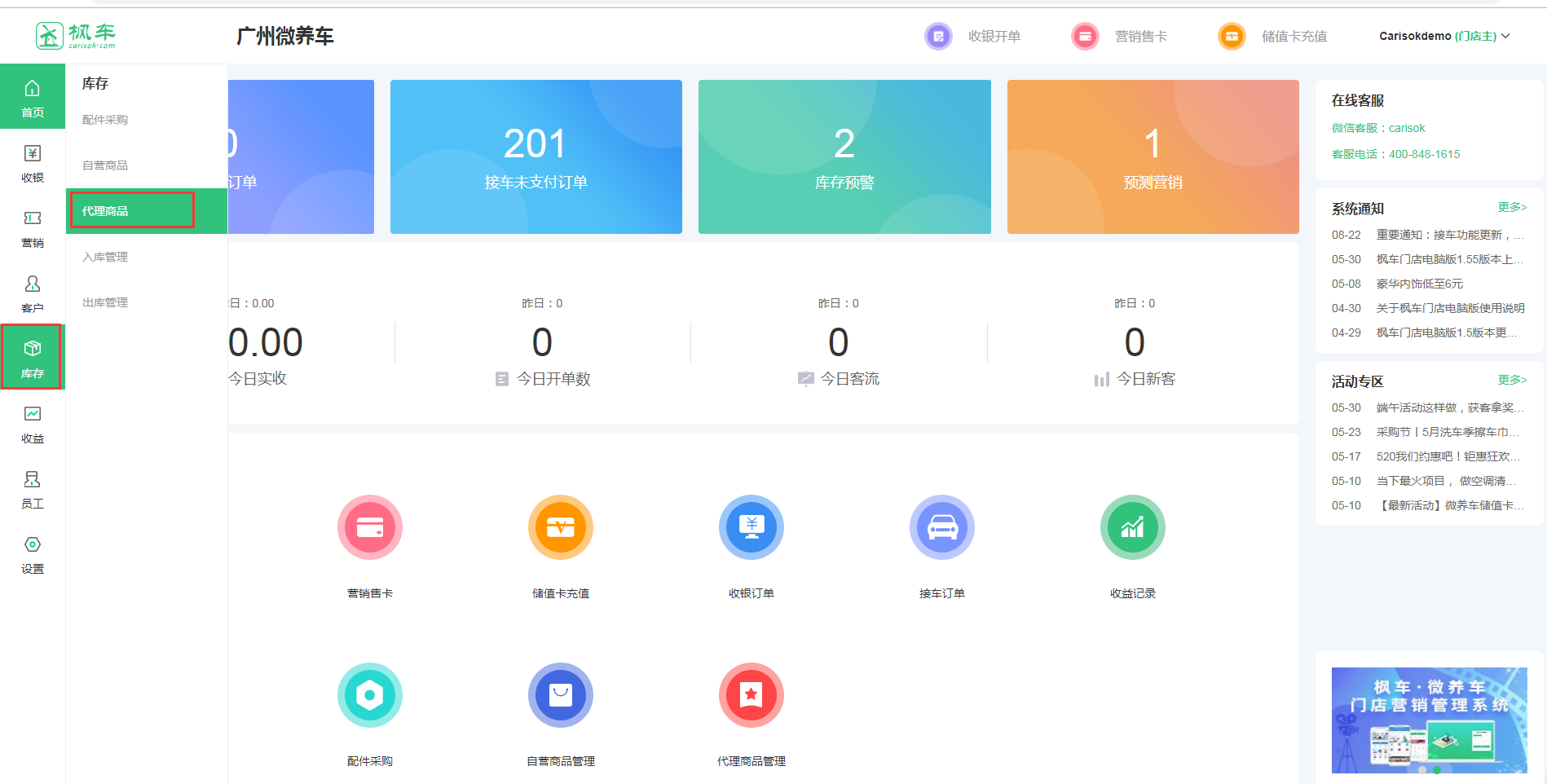Expand 更多 in the 系统通知 panel
Screen dimensions: 1547x784
pyautogui.click(x=1511, y=207)
